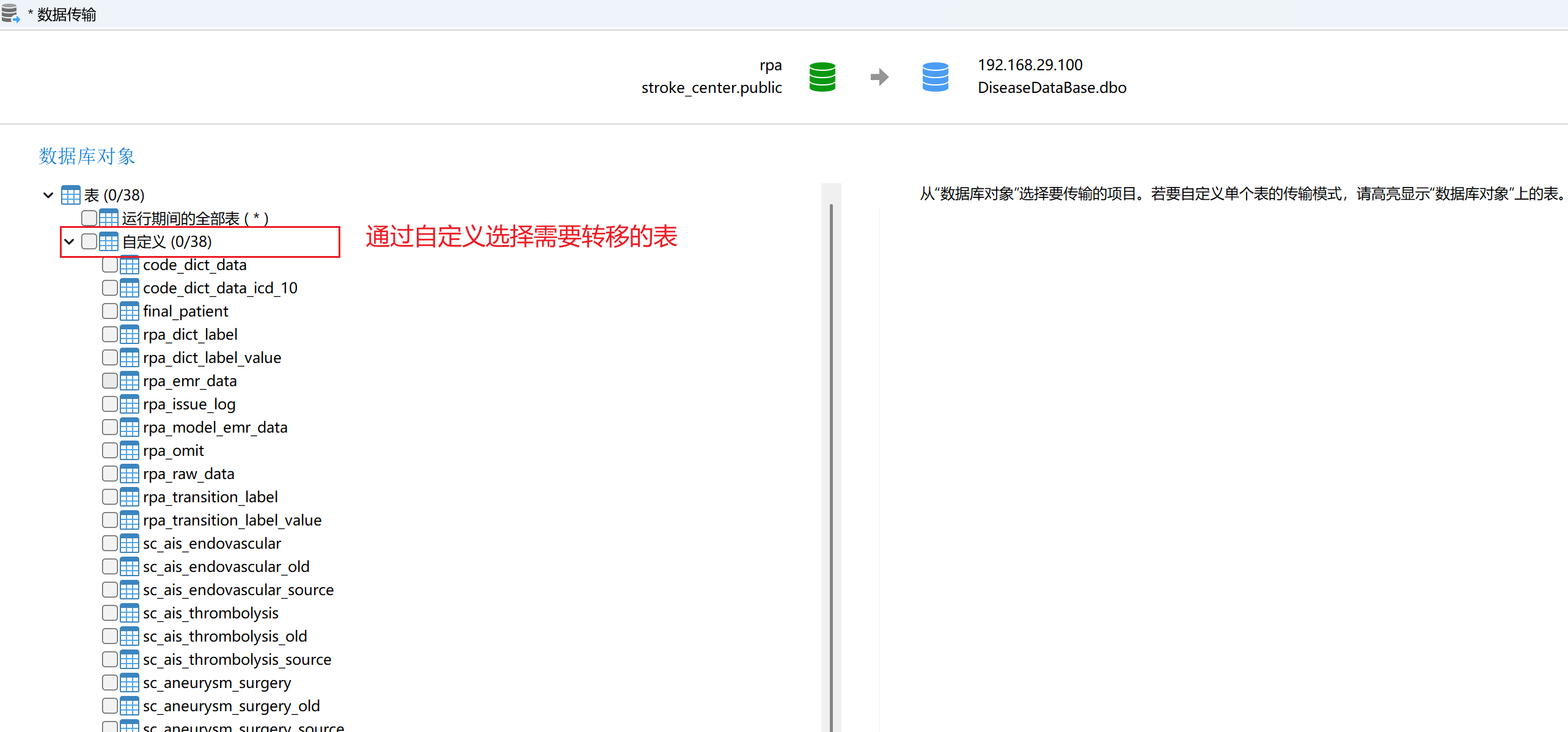Viewport: 1568px width, 732px height.
Task: Click the data transfer icon in title bar
Action: coord(10,13)
